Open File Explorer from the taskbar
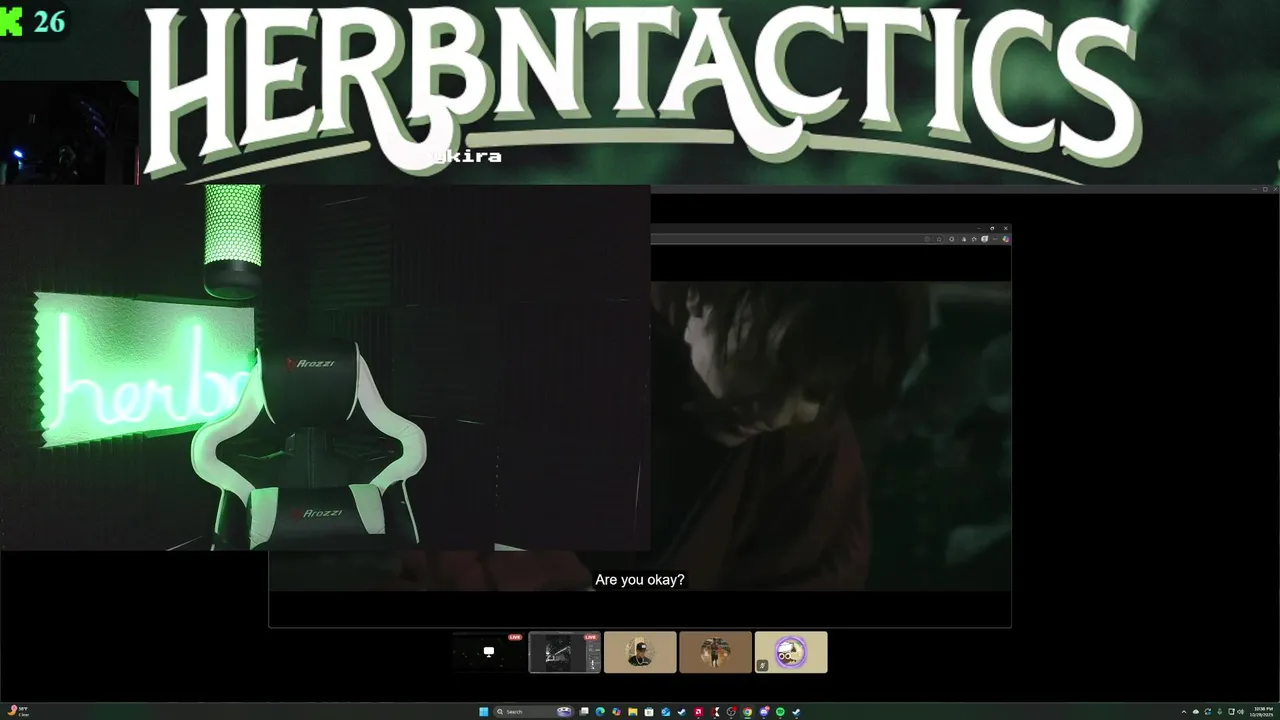 [x=633, y=712]
